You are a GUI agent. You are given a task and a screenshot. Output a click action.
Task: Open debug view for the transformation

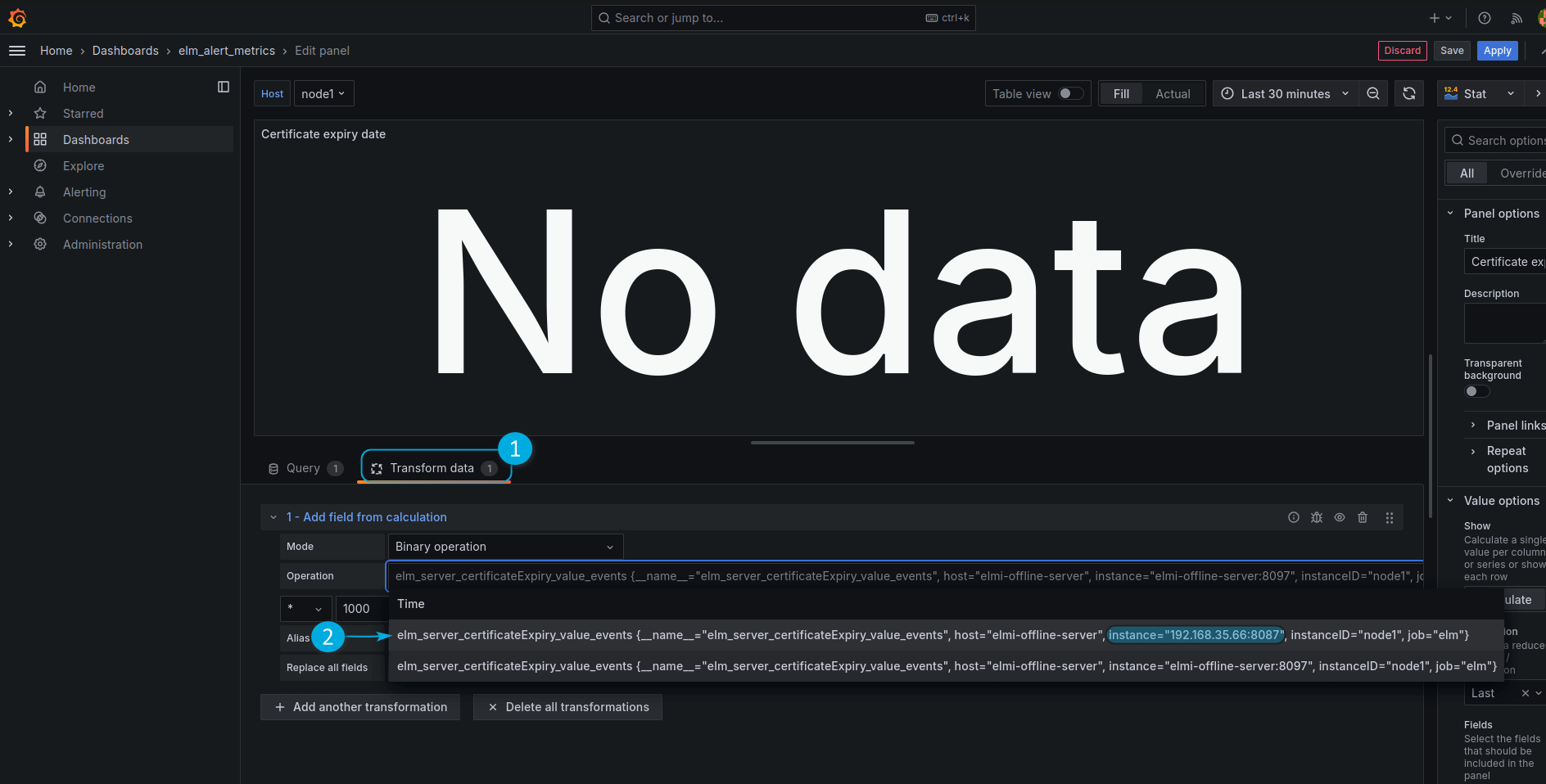(x=1317, y=517)
